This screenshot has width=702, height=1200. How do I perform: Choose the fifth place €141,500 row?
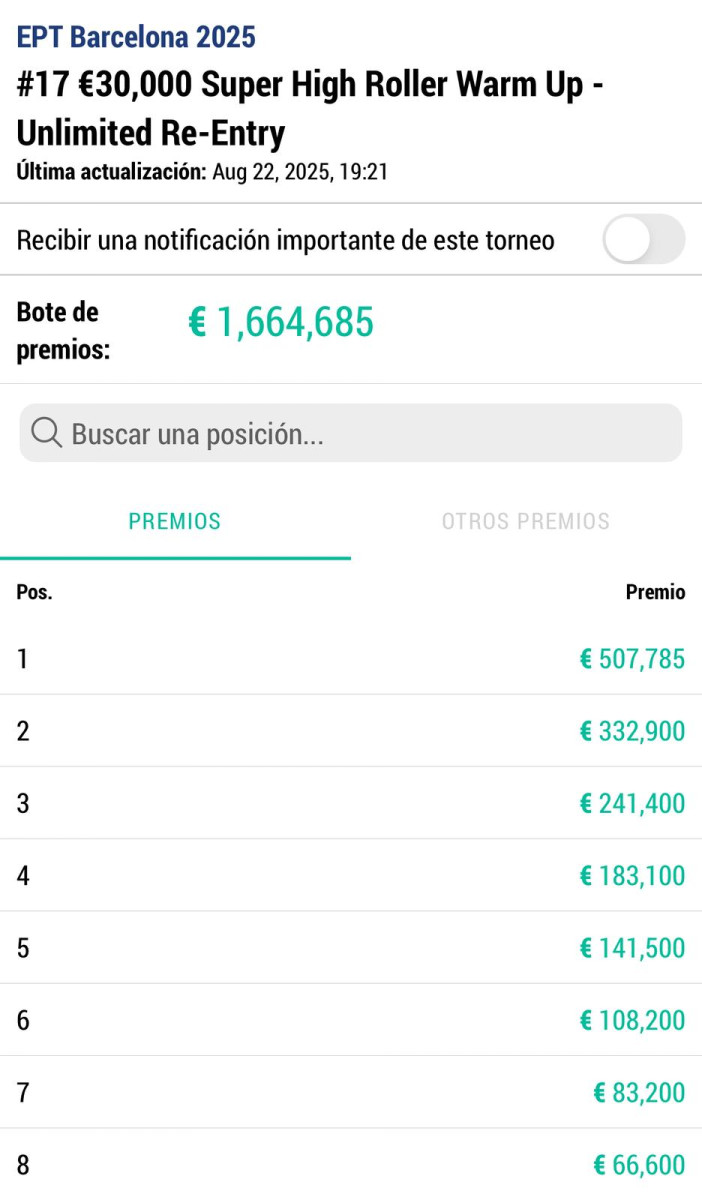click(351, 948)
